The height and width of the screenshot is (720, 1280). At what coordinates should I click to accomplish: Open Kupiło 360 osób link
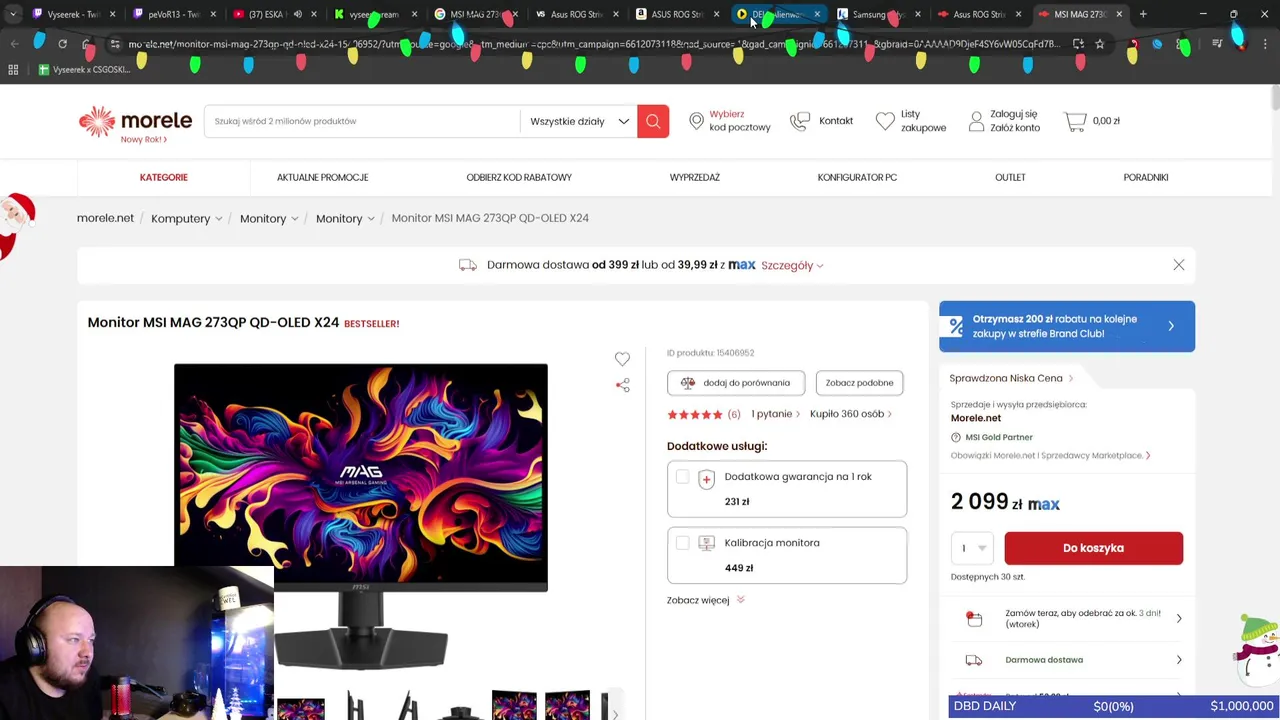click(x=851, y=414)
